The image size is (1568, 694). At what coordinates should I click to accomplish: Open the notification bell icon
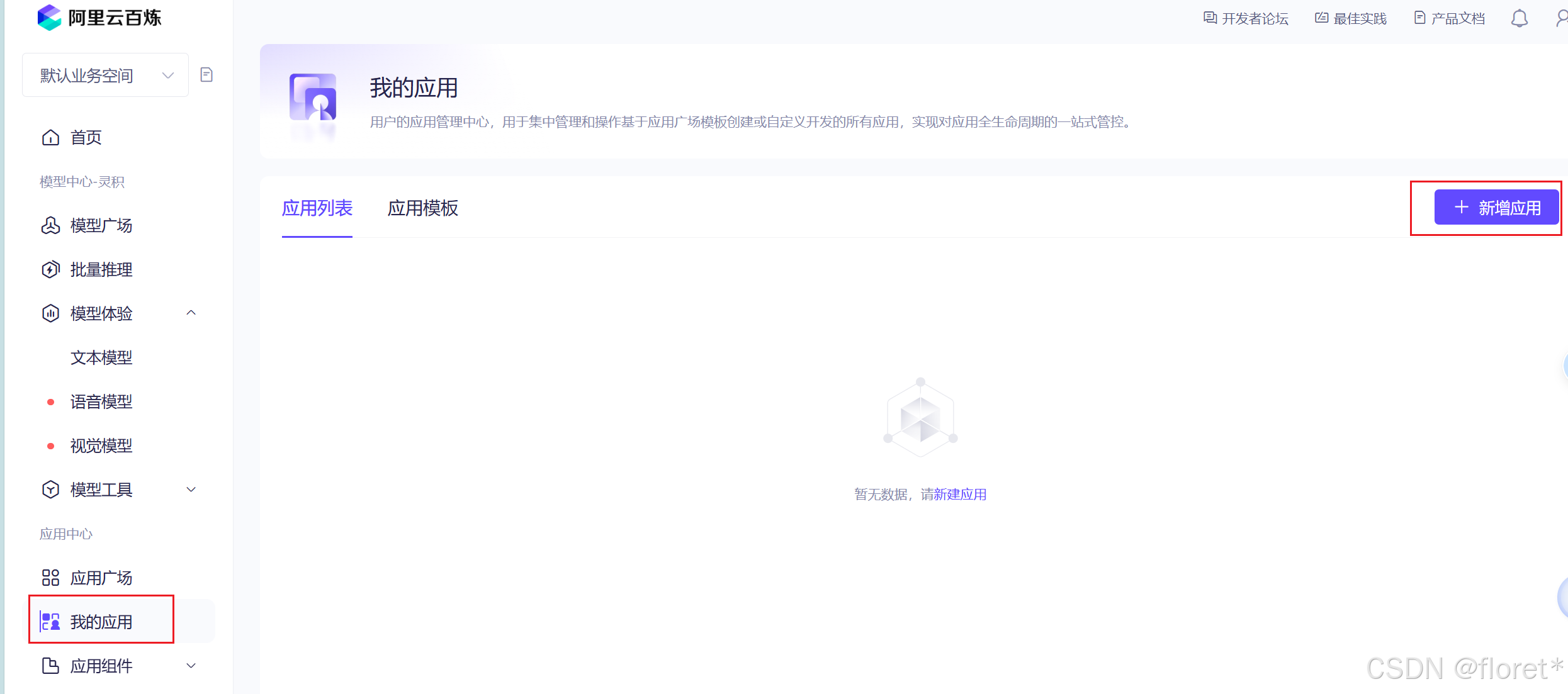pos(1519,18)
